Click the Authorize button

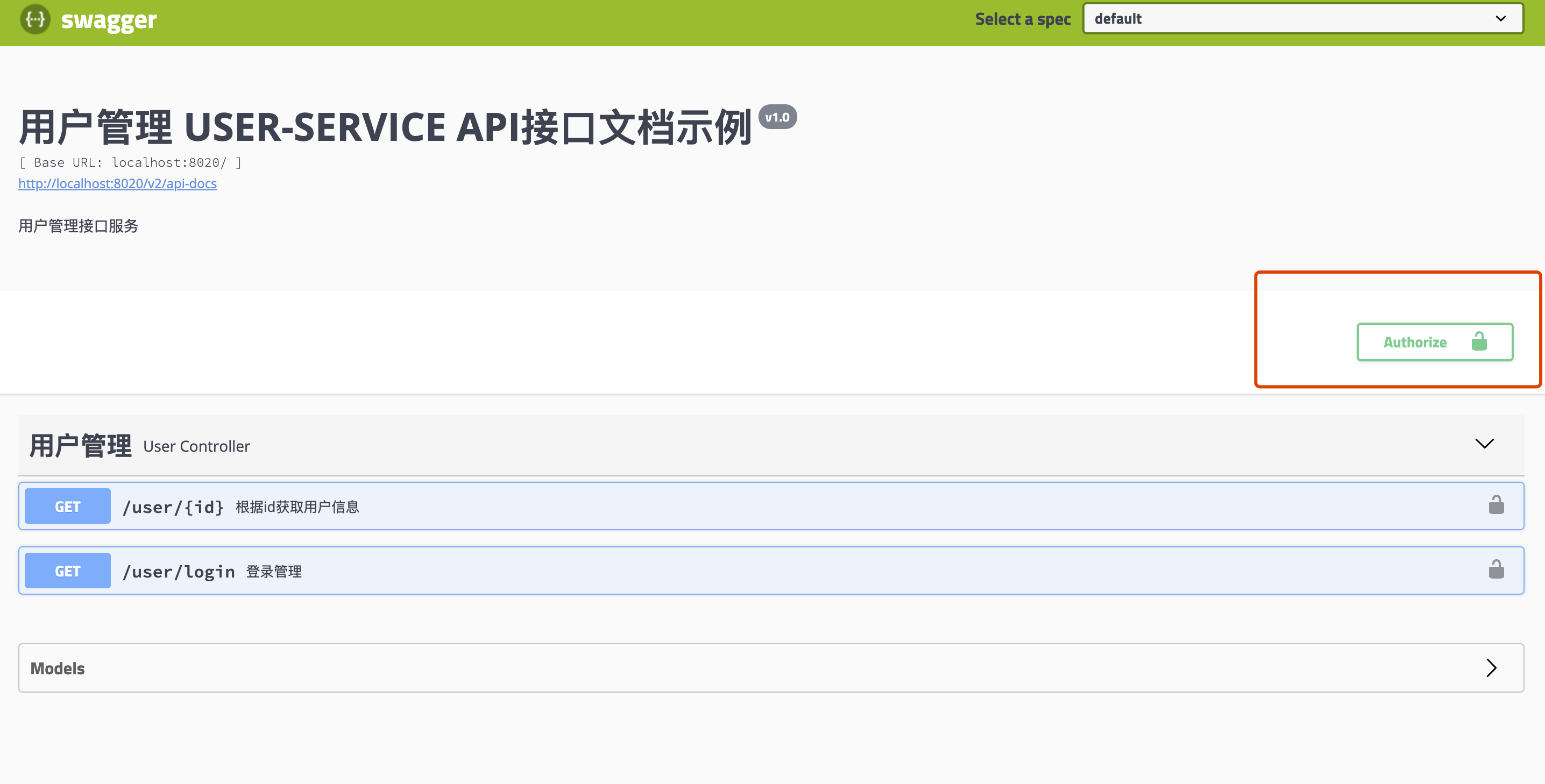[1435, 342]
